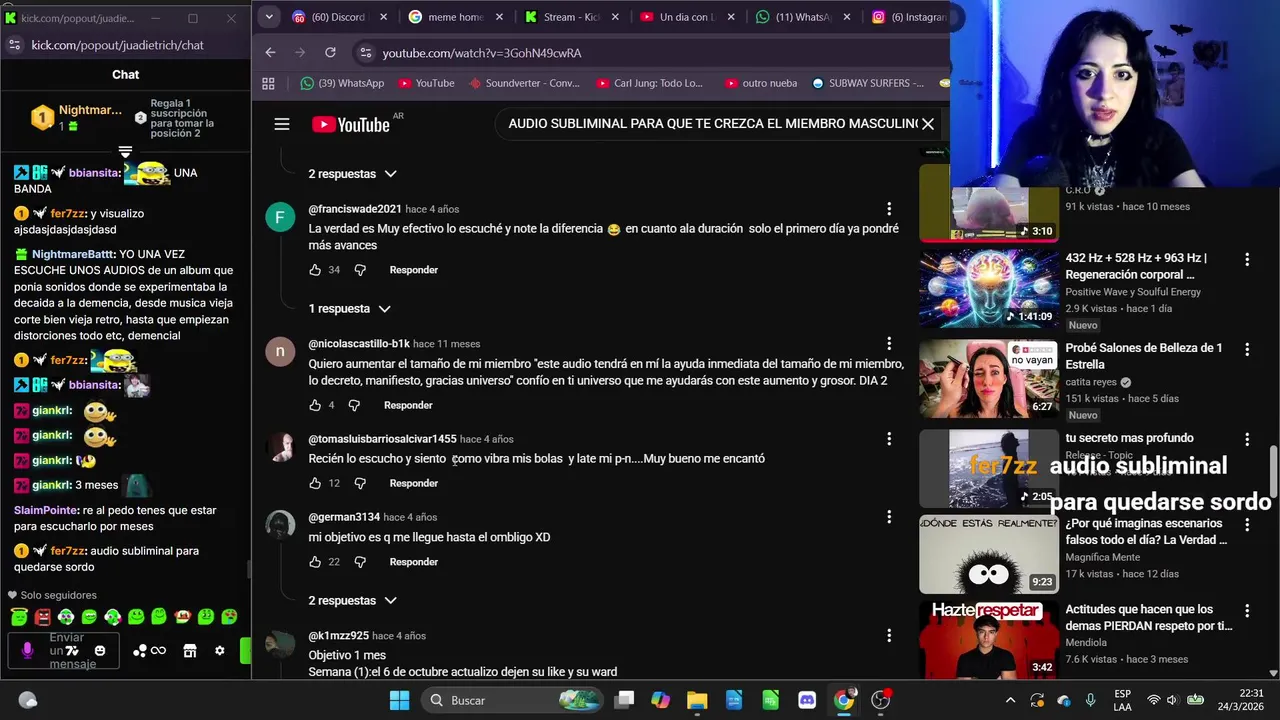Open site info icon beside youtube.com address
Image resolution: width=1280 pixels, height=720 pixels.
click(364, 53)
